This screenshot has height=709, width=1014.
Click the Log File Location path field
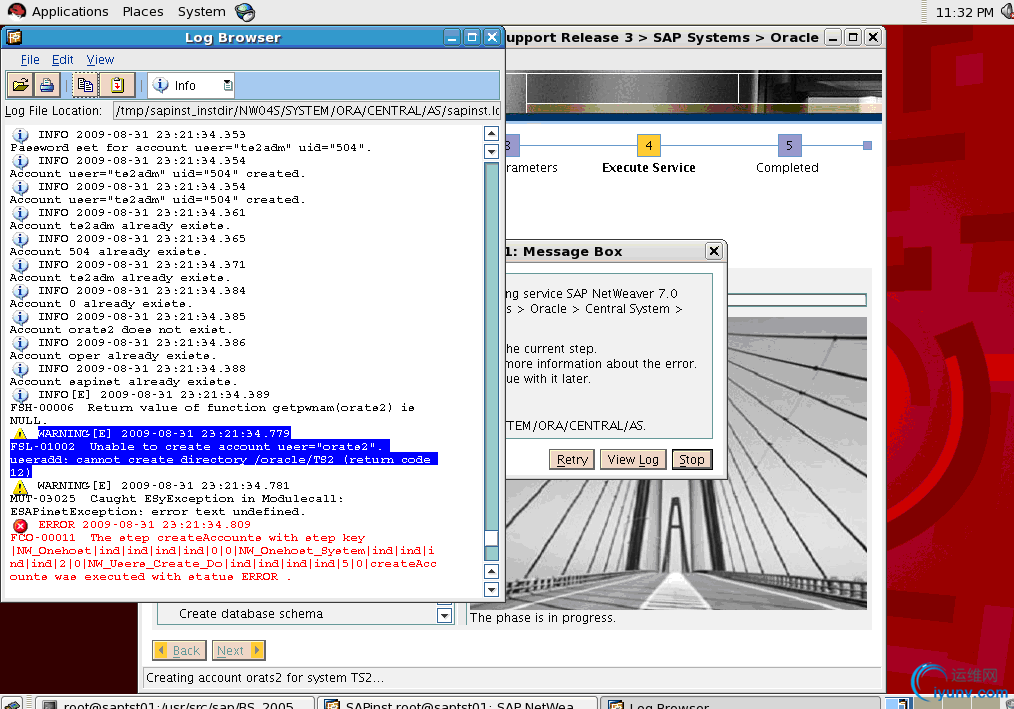tap(307, 111)
